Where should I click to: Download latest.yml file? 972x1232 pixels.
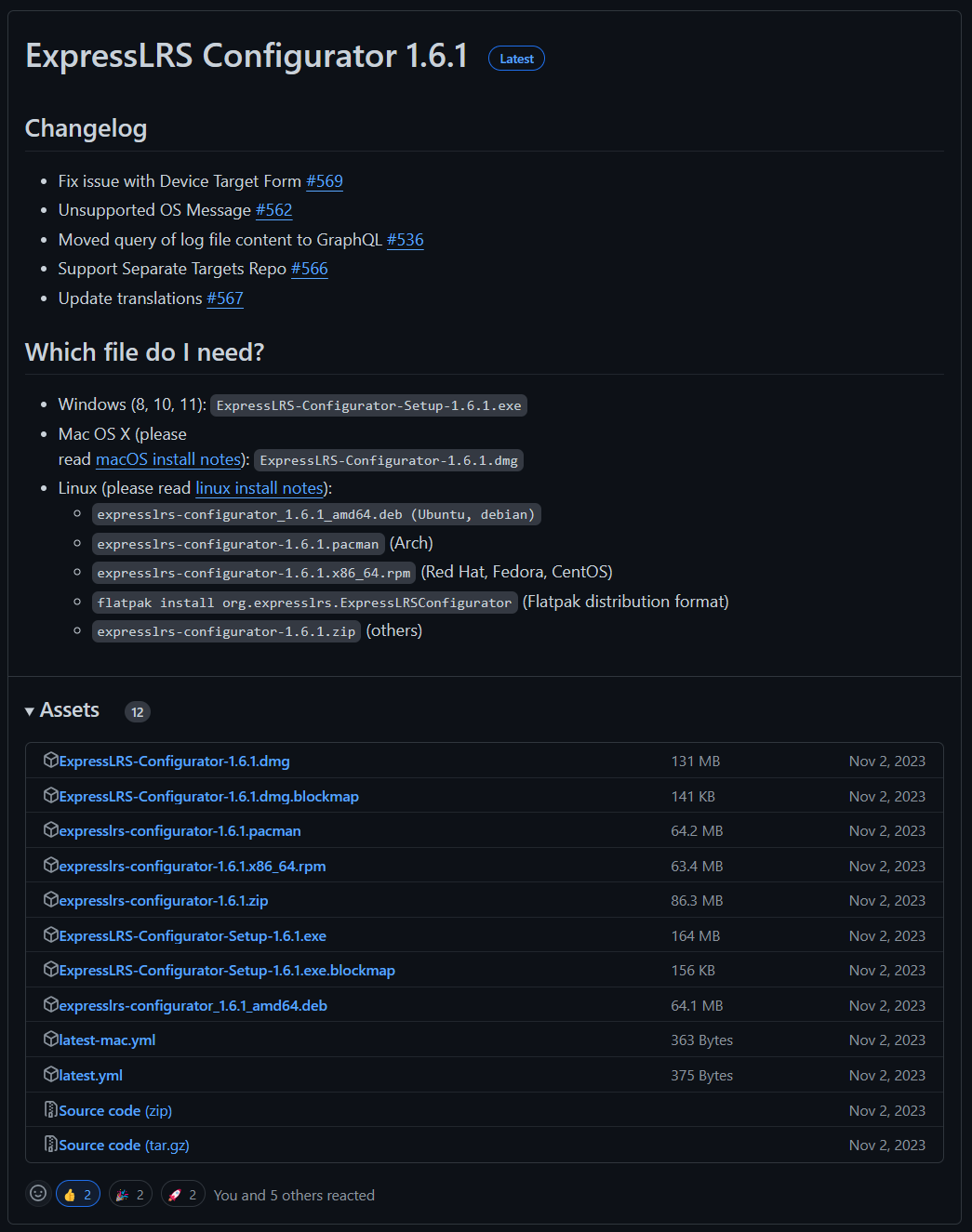(90, 1075)
